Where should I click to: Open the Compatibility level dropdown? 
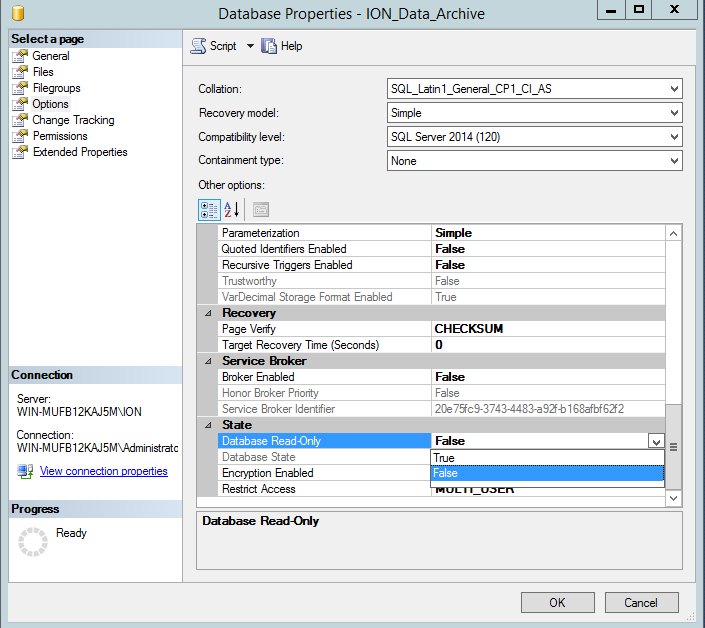point(674,137)
